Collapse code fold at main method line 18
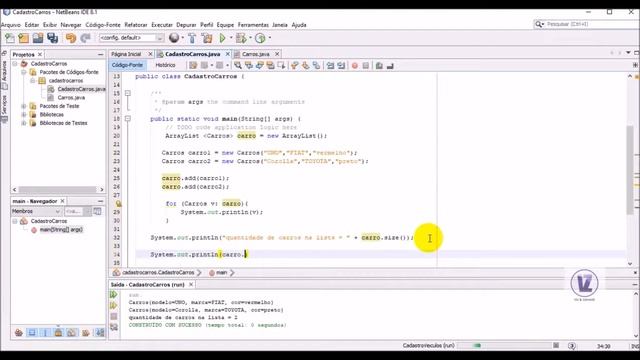This screenshot has width=640, height=360. (x=128, y=118)
